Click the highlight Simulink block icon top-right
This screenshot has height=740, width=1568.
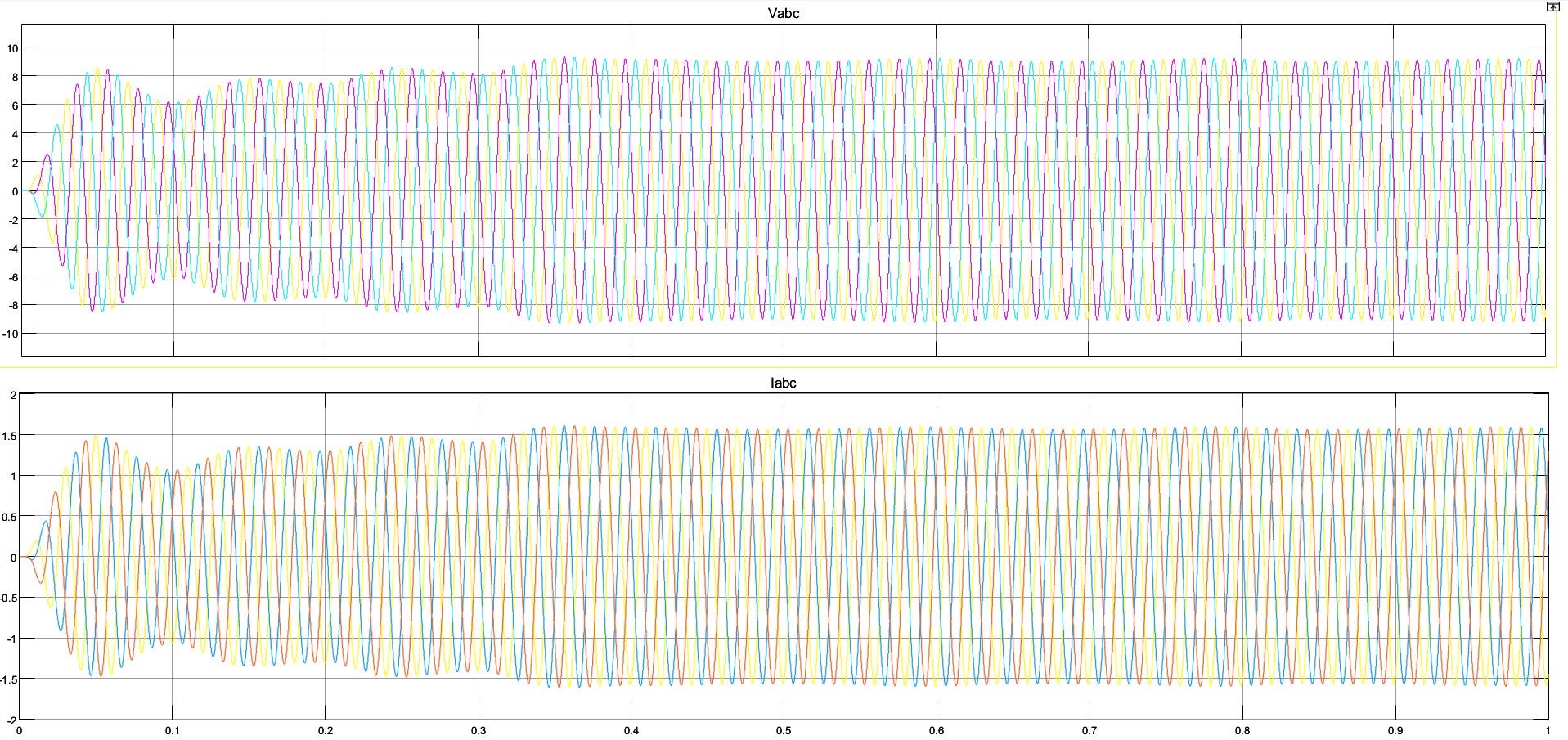[x=1553, y=7]
